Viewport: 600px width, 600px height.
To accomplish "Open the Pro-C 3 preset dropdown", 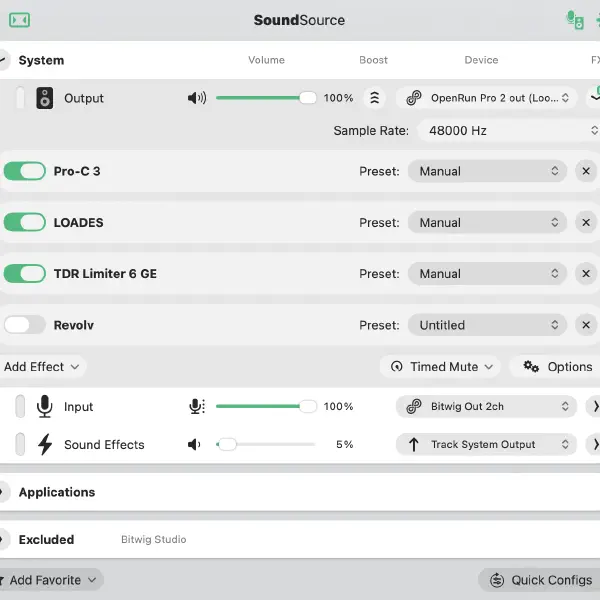I will click(x=487, y=171).
